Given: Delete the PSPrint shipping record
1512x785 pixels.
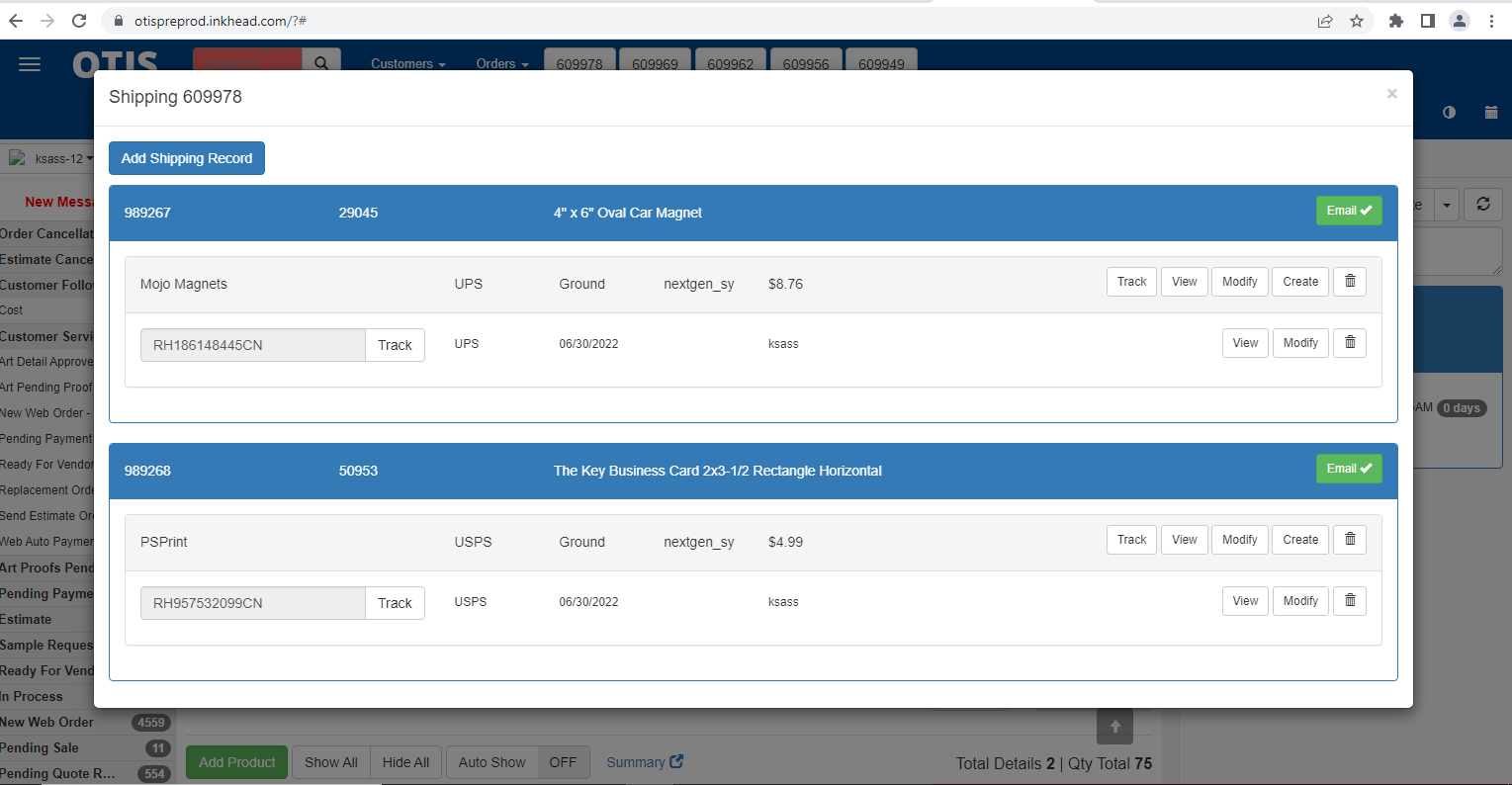Looking at the screenshot, I should 1349,540.
